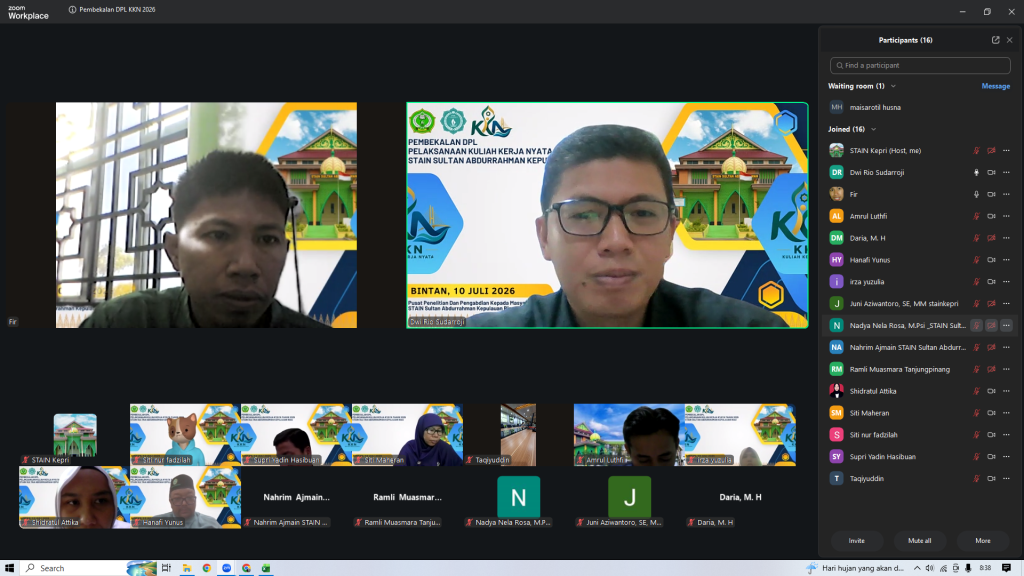Open more options for Nadya Nela Rosa
The width and height of the screenshot is (1024, 576).
pyautogui.click(x=1006, y=325)
